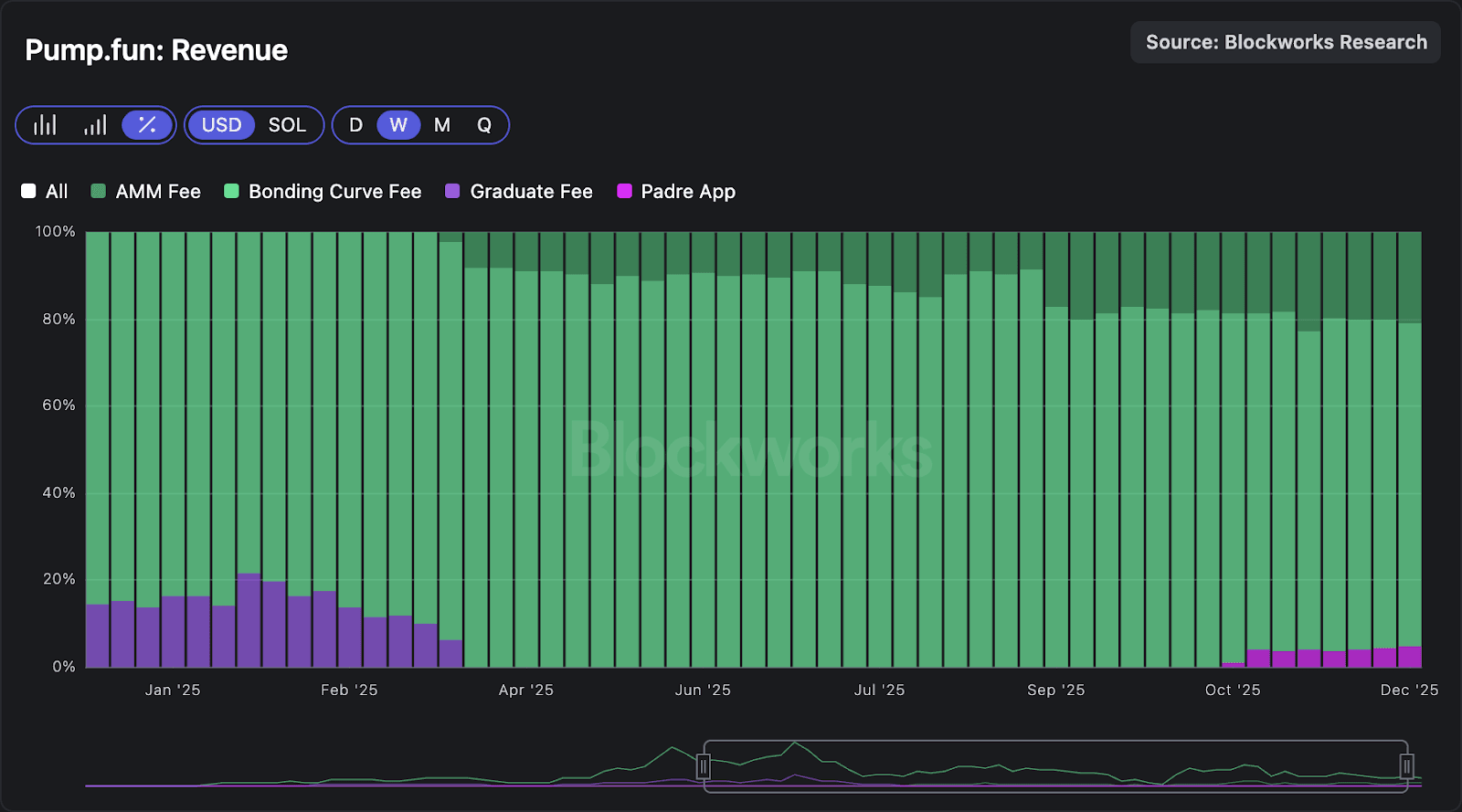The height and width of the screenshot is (812, 1462).
Task: Select the grouped bar chart view icon
Action: tap(45, 125)
